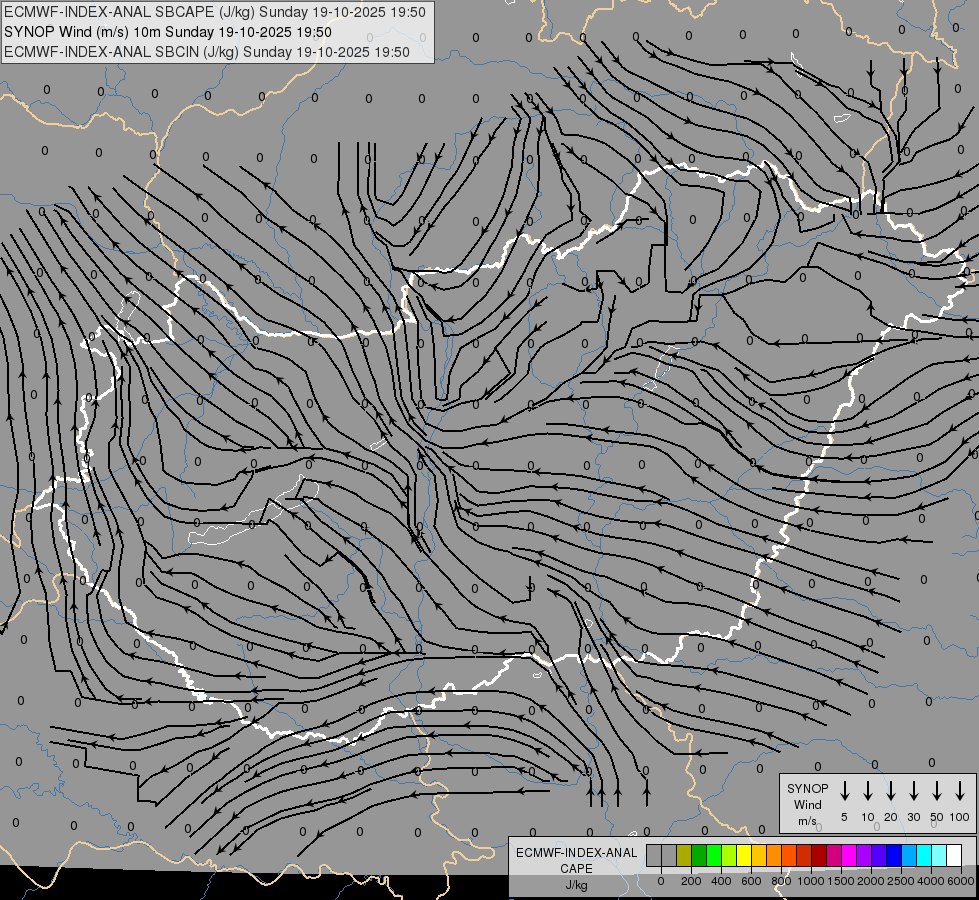Click the '600' value on CAPE scale

tap(751, 881)
